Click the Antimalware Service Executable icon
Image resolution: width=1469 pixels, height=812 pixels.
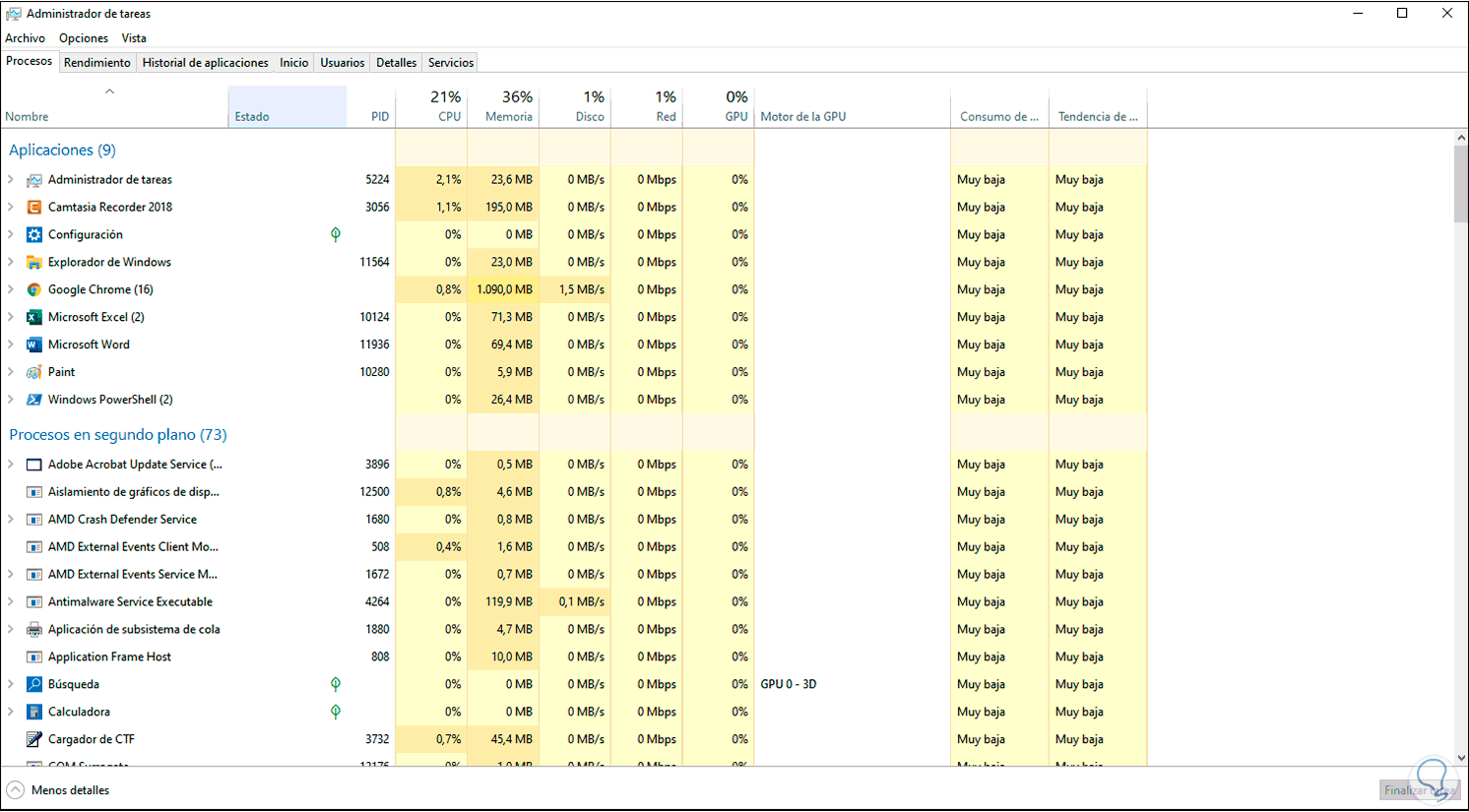(x=34, y=602)
